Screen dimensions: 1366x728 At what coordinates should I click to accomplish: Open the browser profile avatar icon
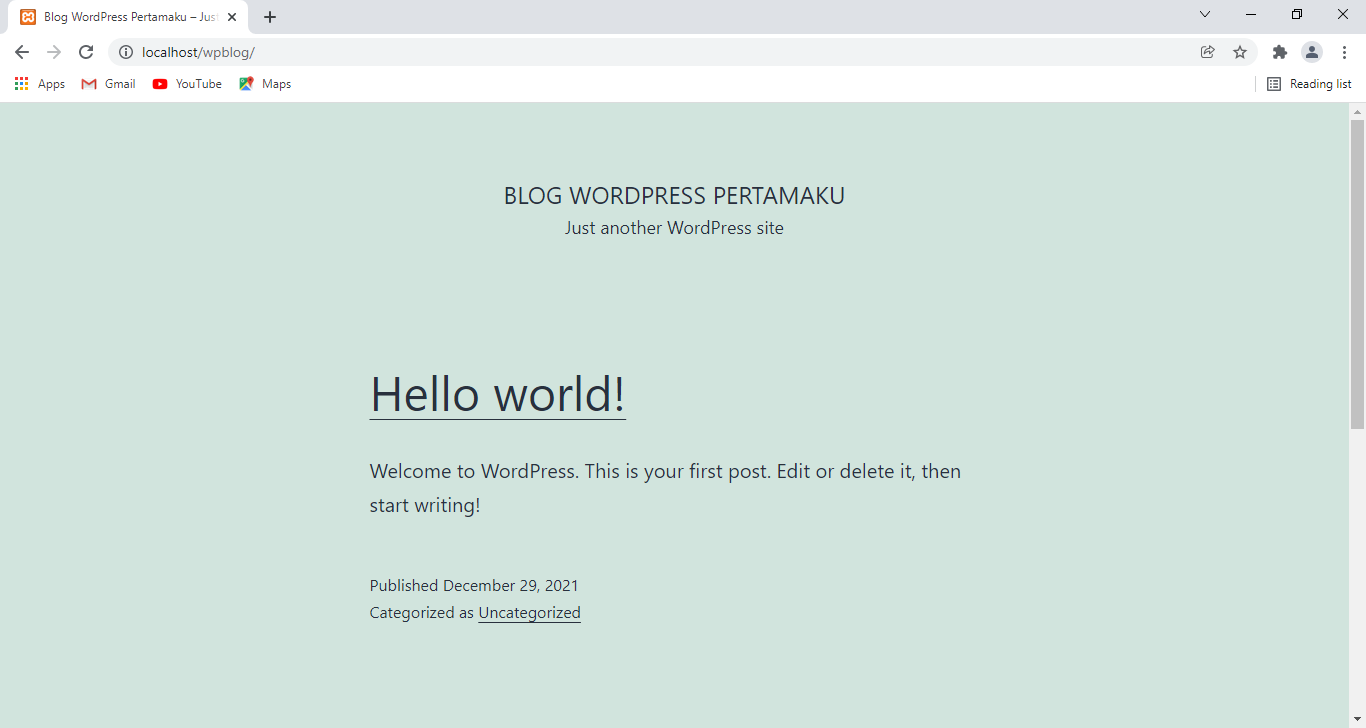[x=1311, y=52]
